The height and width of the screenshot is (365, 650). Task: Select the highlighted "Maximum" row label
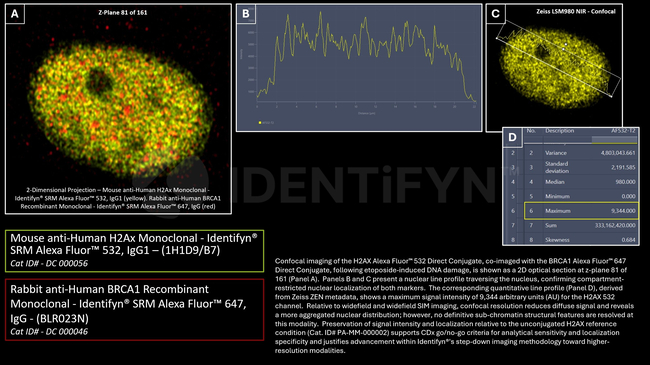[558, 211]
